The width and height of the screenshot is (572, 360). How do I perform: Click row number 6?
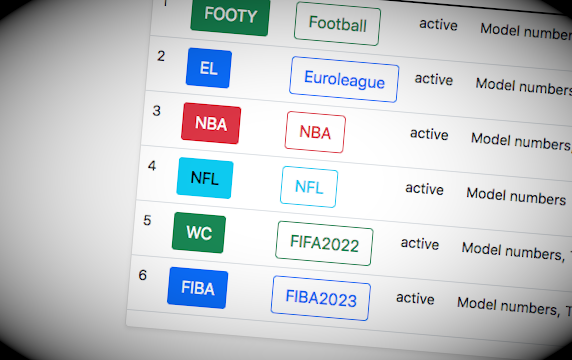pos(142,275)
